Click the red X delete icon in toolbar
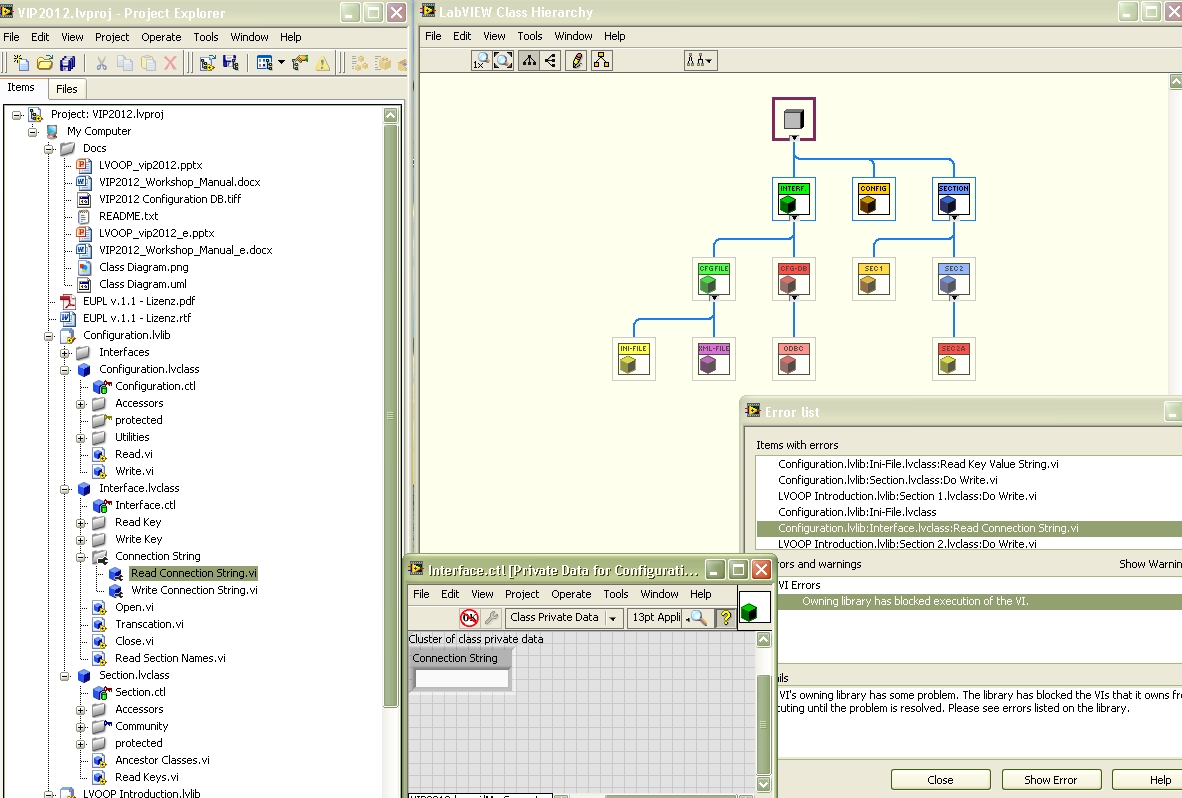The image size is (1182, 798). tap(170, 63)
